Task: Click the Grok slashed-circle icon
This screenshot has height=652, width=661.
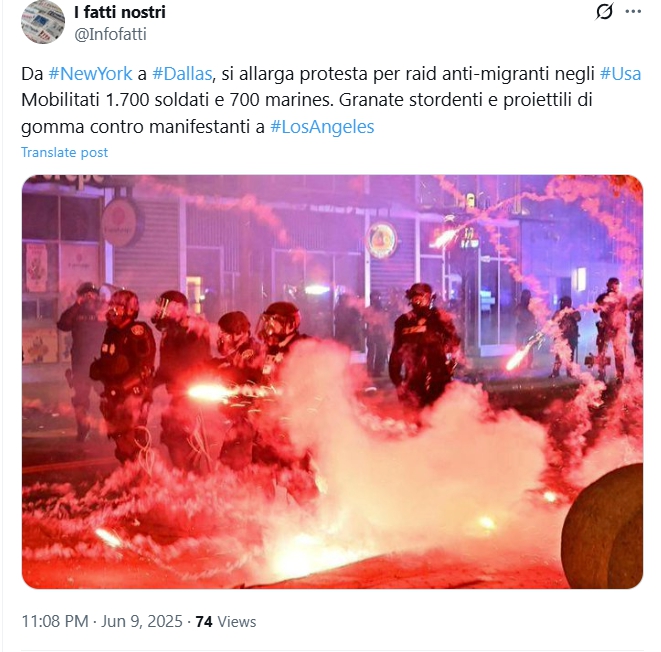Action: (604, 11)
